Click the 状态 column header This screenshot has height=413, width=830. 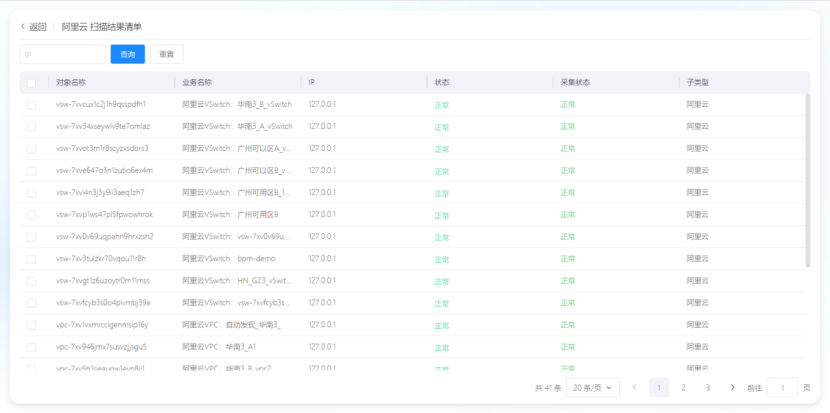tap(442, 83)
